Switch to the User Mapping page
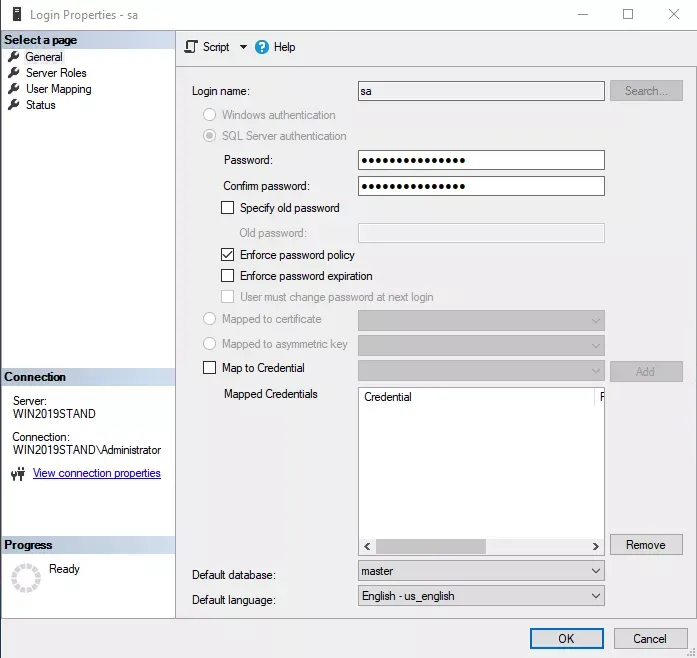697x658 pixels. tap(58, 89)
